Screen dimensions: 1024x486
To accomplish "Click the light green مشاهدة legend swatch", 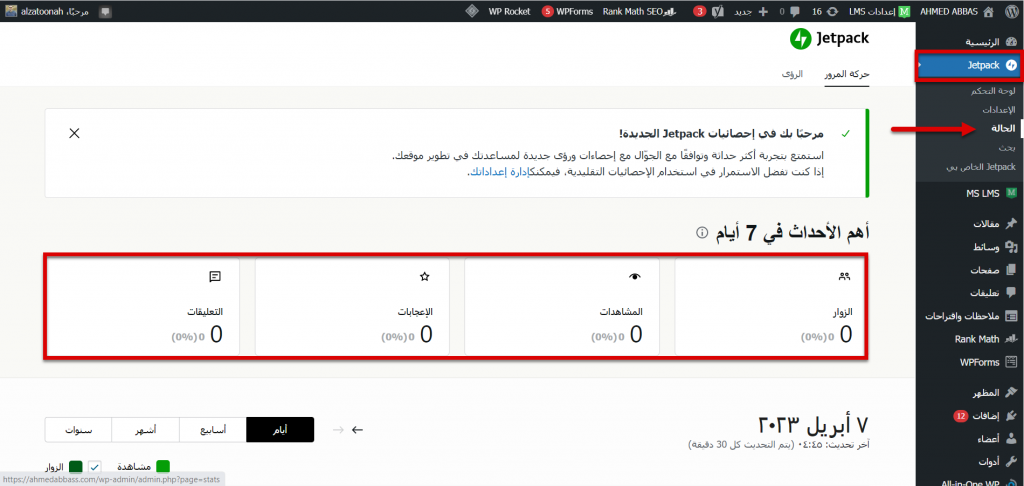I will (x=163, y=466).
